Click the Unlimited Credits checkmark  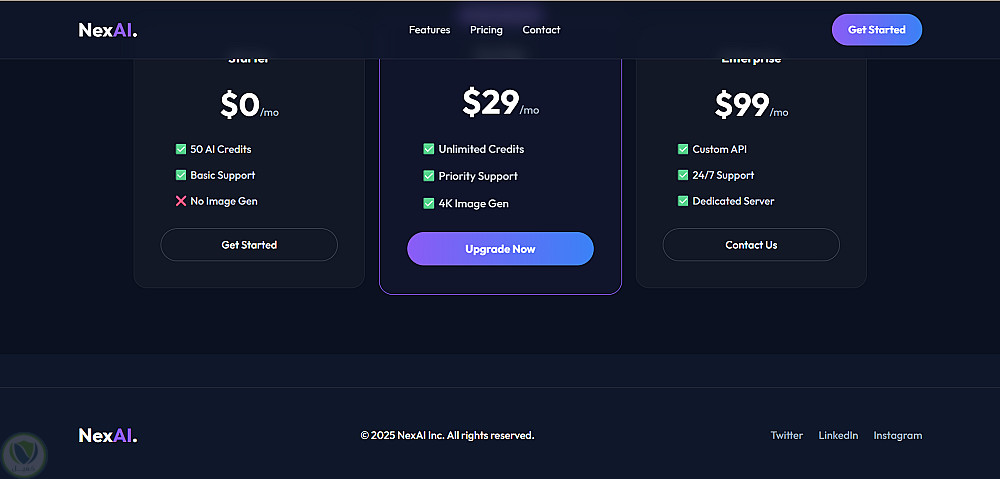point(429,149)
